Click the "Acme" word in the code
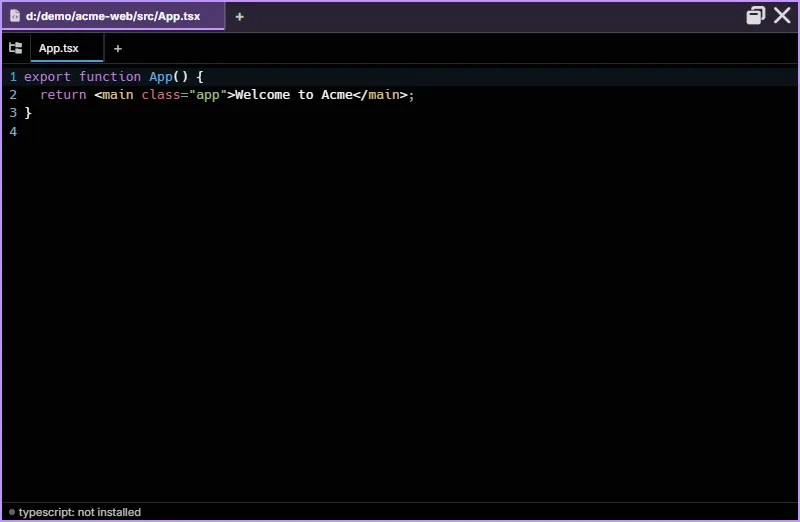800x522 pixels. tap(337, 95)
